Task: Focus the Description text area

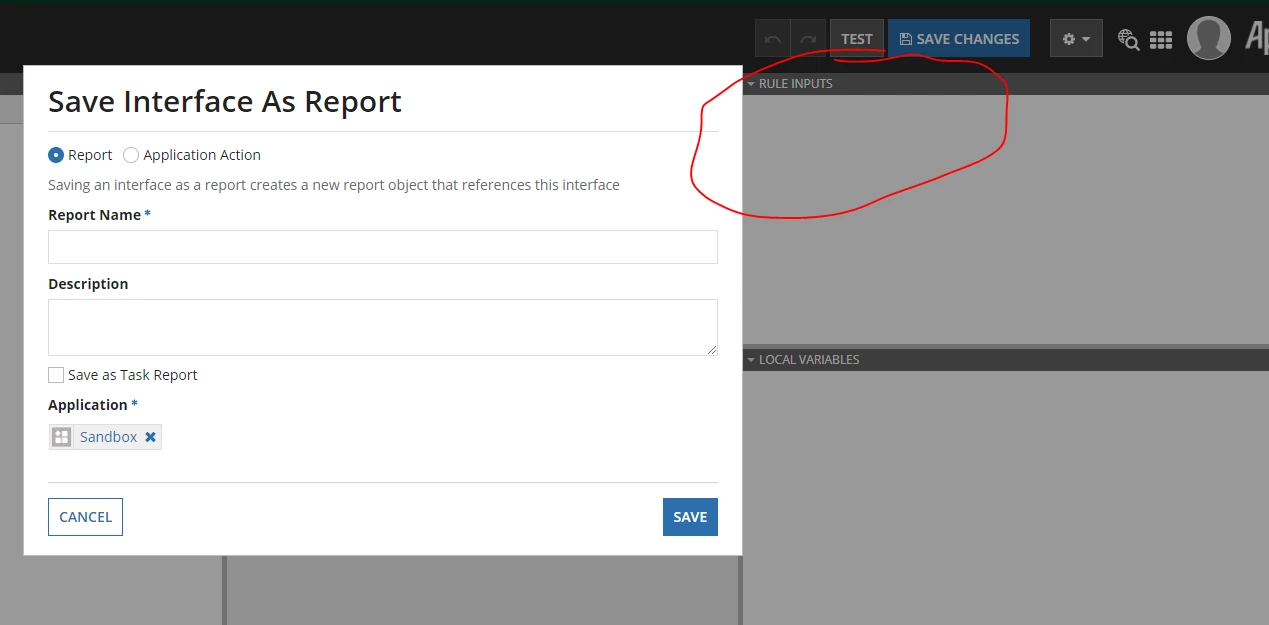Action: tap(383, 327)
